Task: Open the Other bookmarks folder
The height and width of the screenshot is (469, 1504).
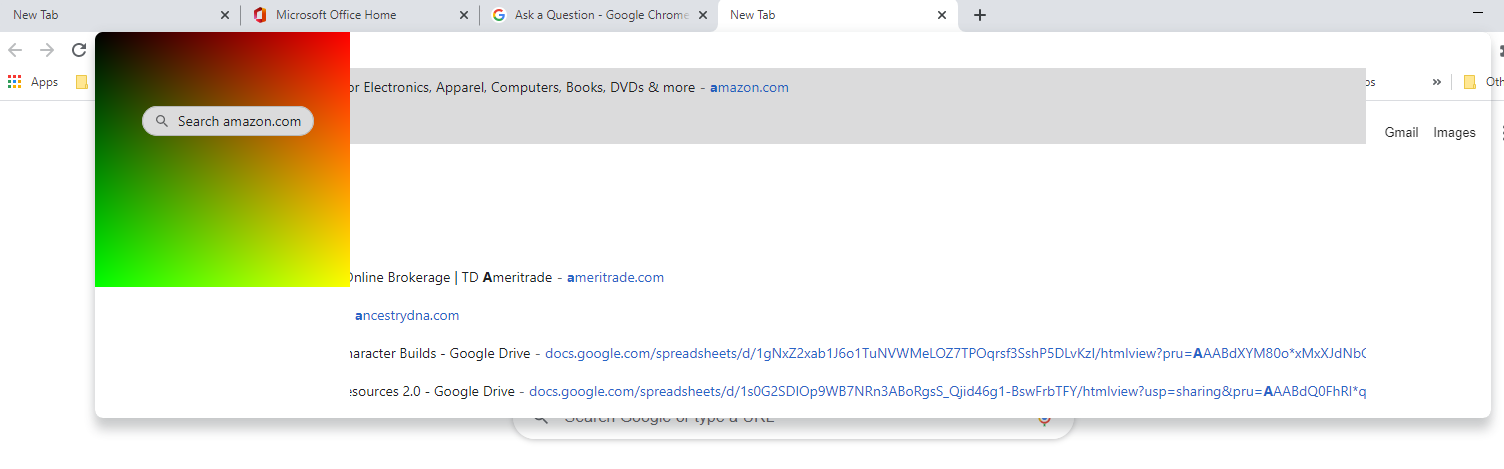Action: tap(1484, 82)
